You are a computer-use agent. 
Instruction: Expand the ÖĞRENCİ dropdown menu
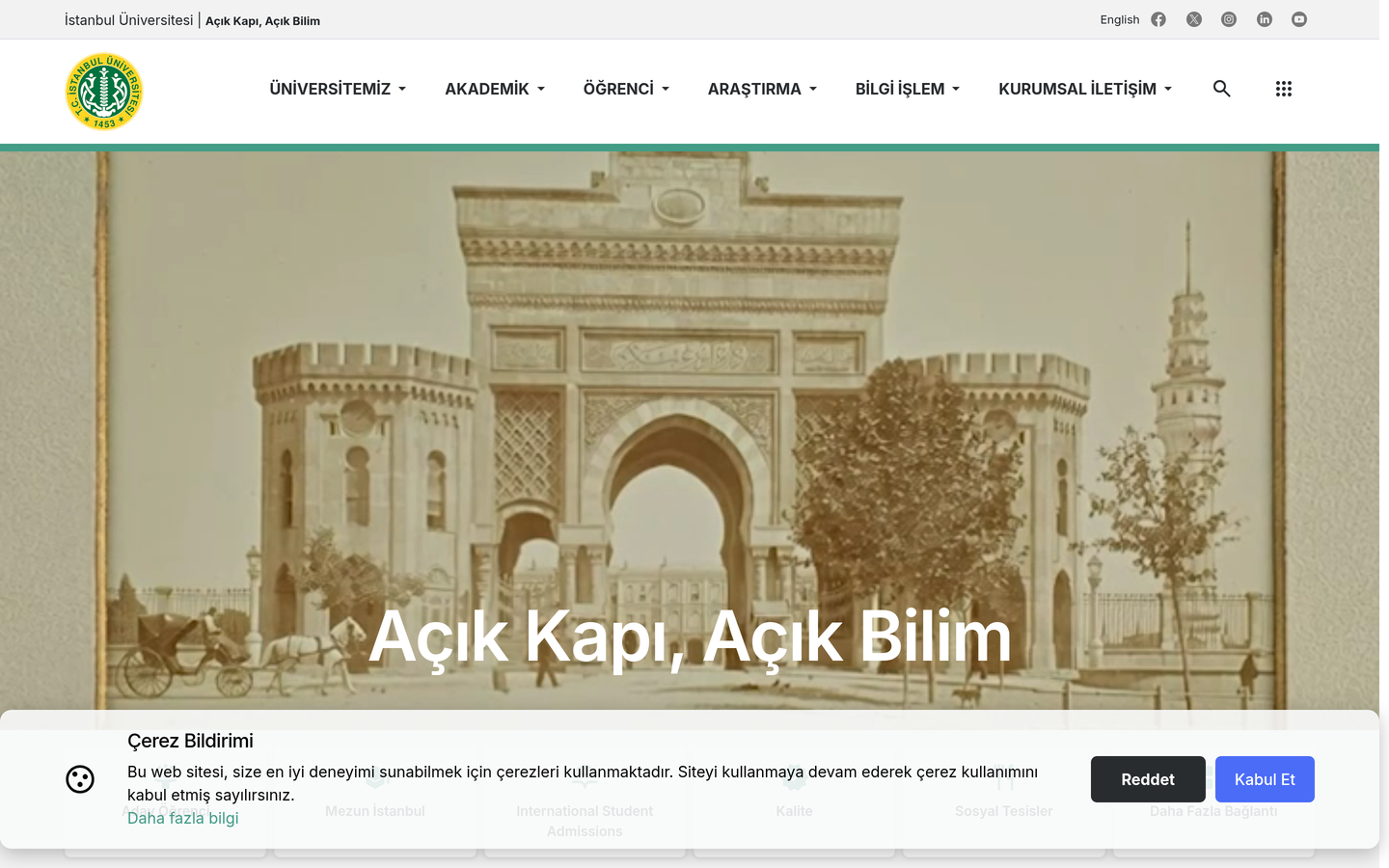pyautogui.click(x=626, y=89)
